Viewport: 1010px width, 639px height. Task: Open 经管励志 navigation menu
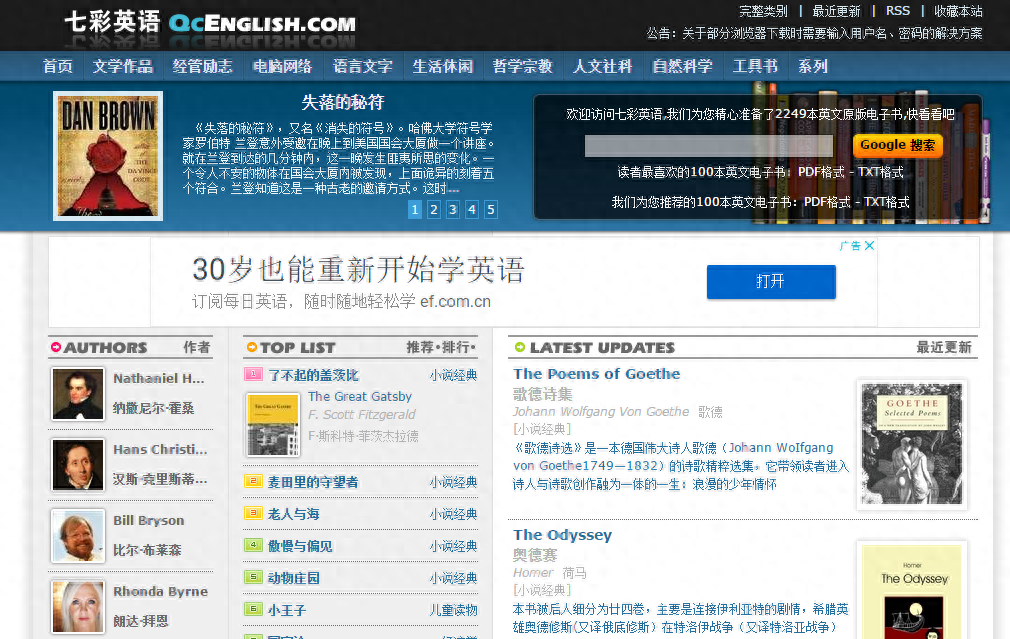(x=202, y=66)
